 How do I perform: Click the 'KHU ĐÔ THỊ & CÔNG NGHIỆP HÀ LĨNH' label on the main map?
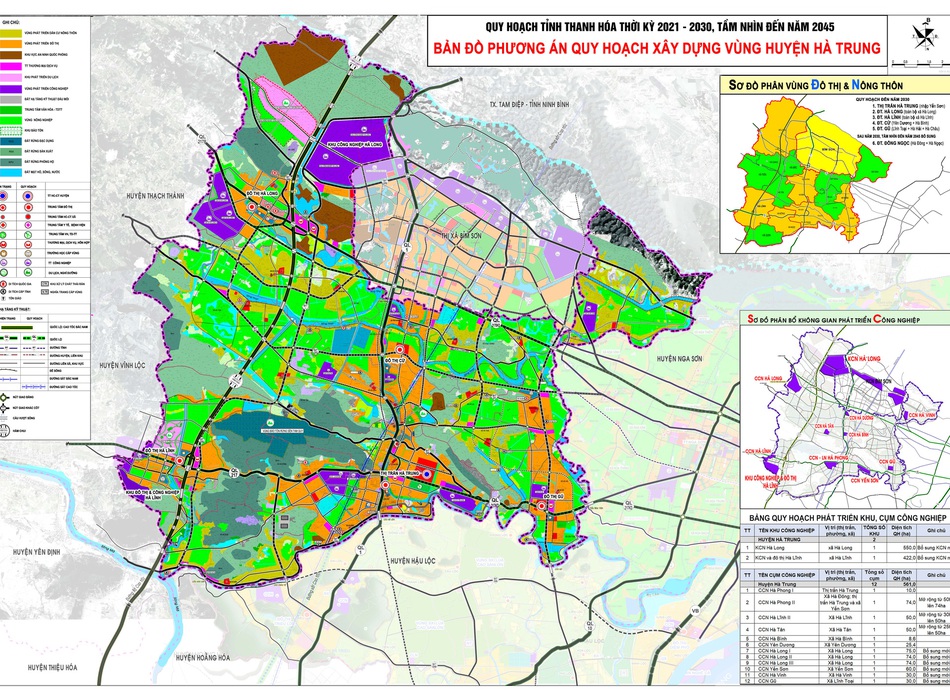click(x=153, y=497)
